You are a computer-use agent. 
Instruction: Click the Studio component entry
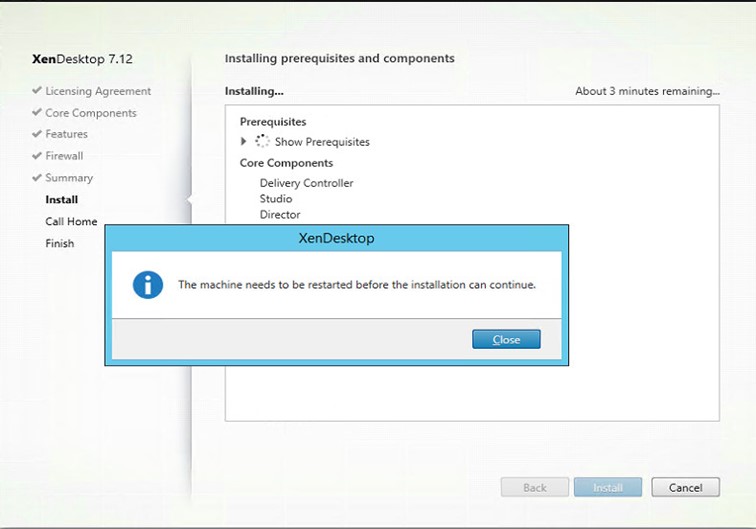[x=276, y=199]
